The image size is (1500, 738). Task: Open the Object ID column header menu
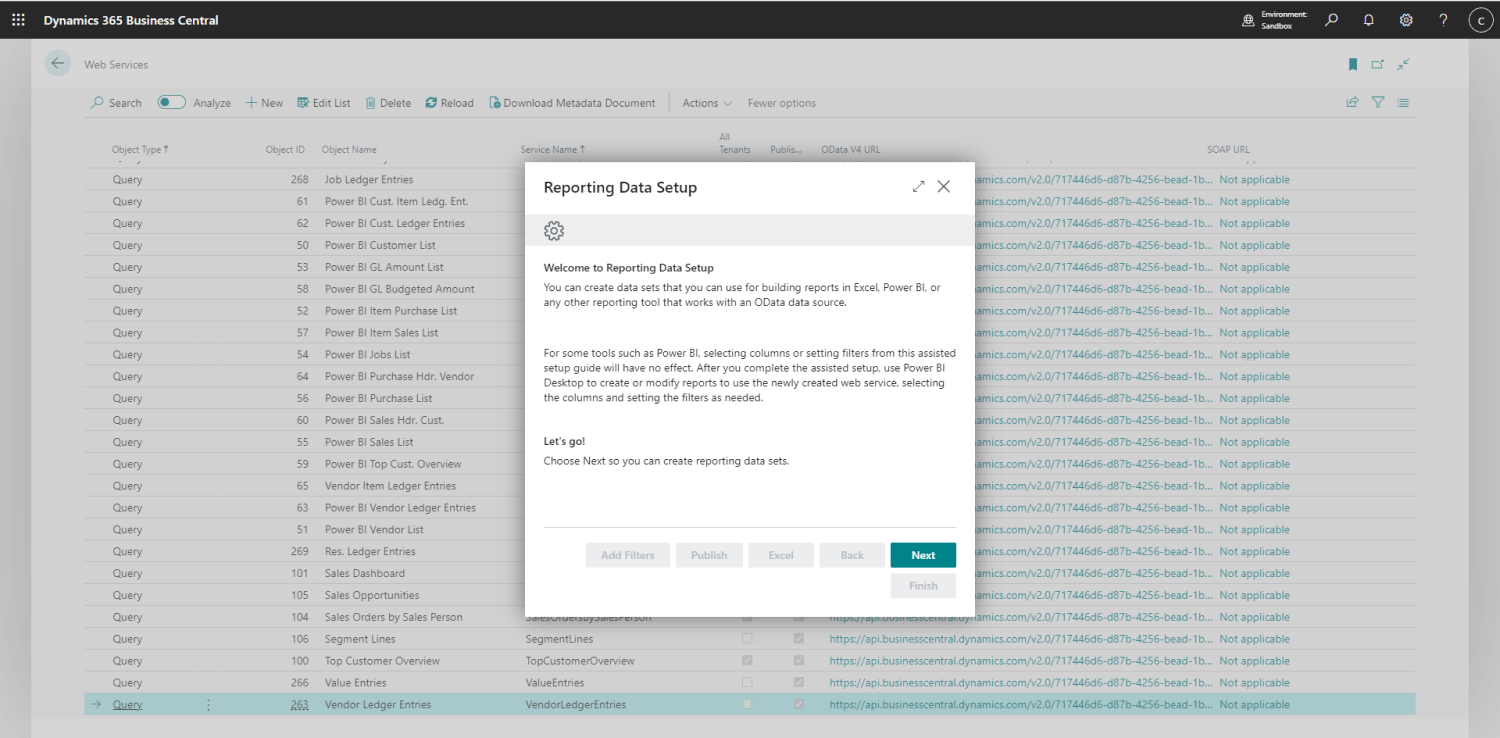(x=285, y=150)
